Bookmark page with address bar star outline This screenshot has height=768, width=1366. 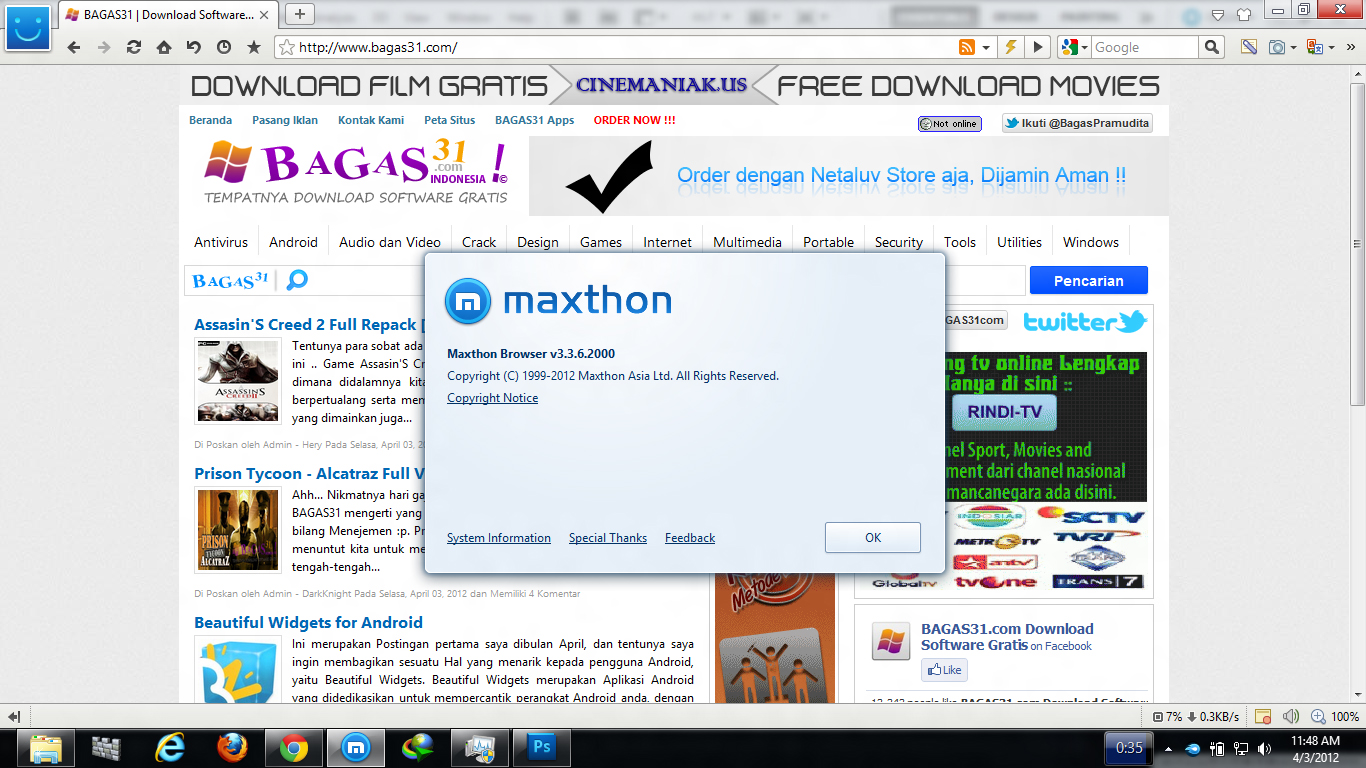[x=287, y=47]
